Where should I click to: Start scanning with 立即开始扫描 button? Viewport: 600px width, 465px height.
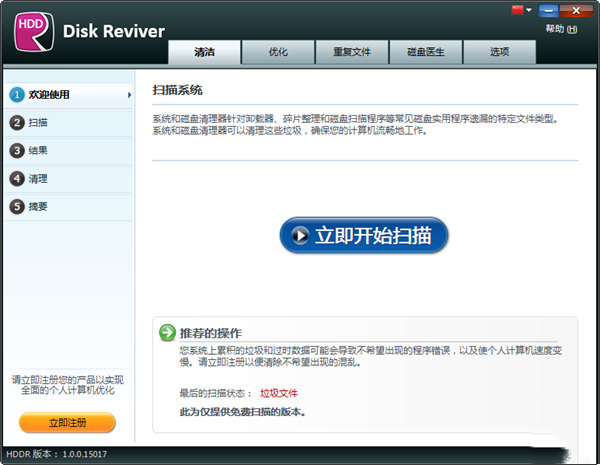point(364,235)
